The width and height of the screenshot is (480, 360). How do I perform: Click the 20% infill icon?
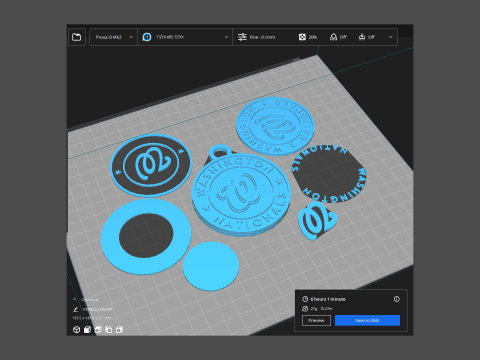coord(302,37)
